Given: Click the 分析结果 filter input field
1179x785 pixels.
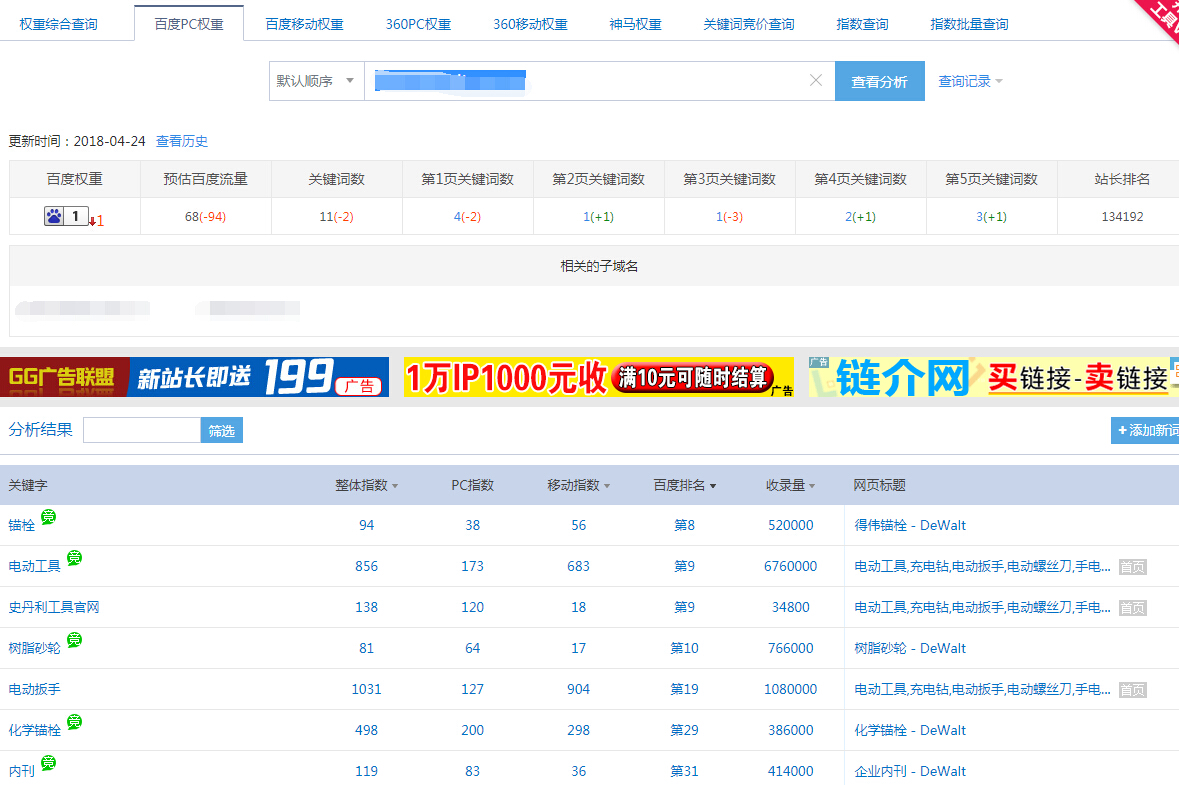Looking at the screenshot, I should [141, 430].
